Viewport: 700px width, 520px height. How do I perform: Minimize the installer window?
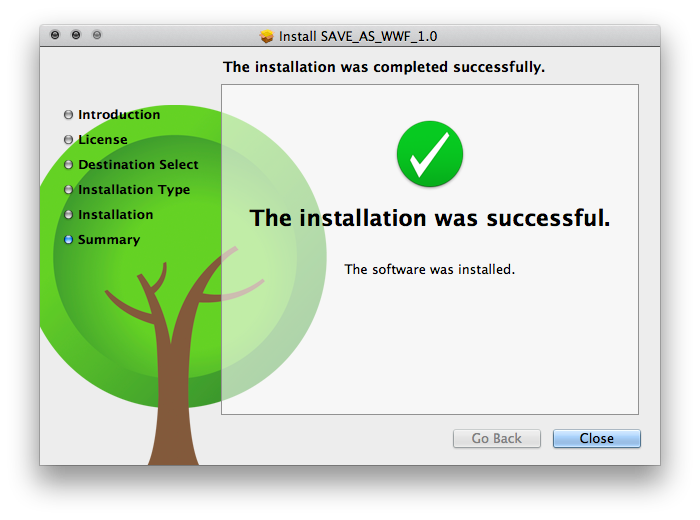pos(76,35)
